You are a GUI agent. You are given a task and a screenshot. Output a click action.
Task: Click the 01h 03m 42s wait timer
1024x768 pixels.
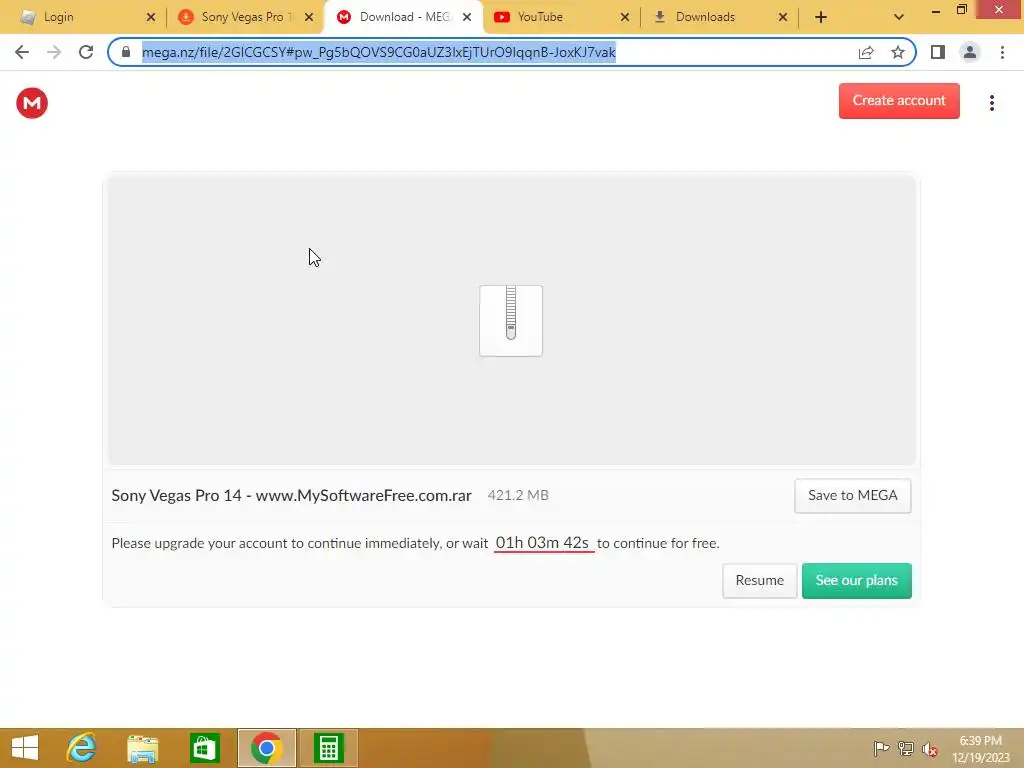click(543, 543)
